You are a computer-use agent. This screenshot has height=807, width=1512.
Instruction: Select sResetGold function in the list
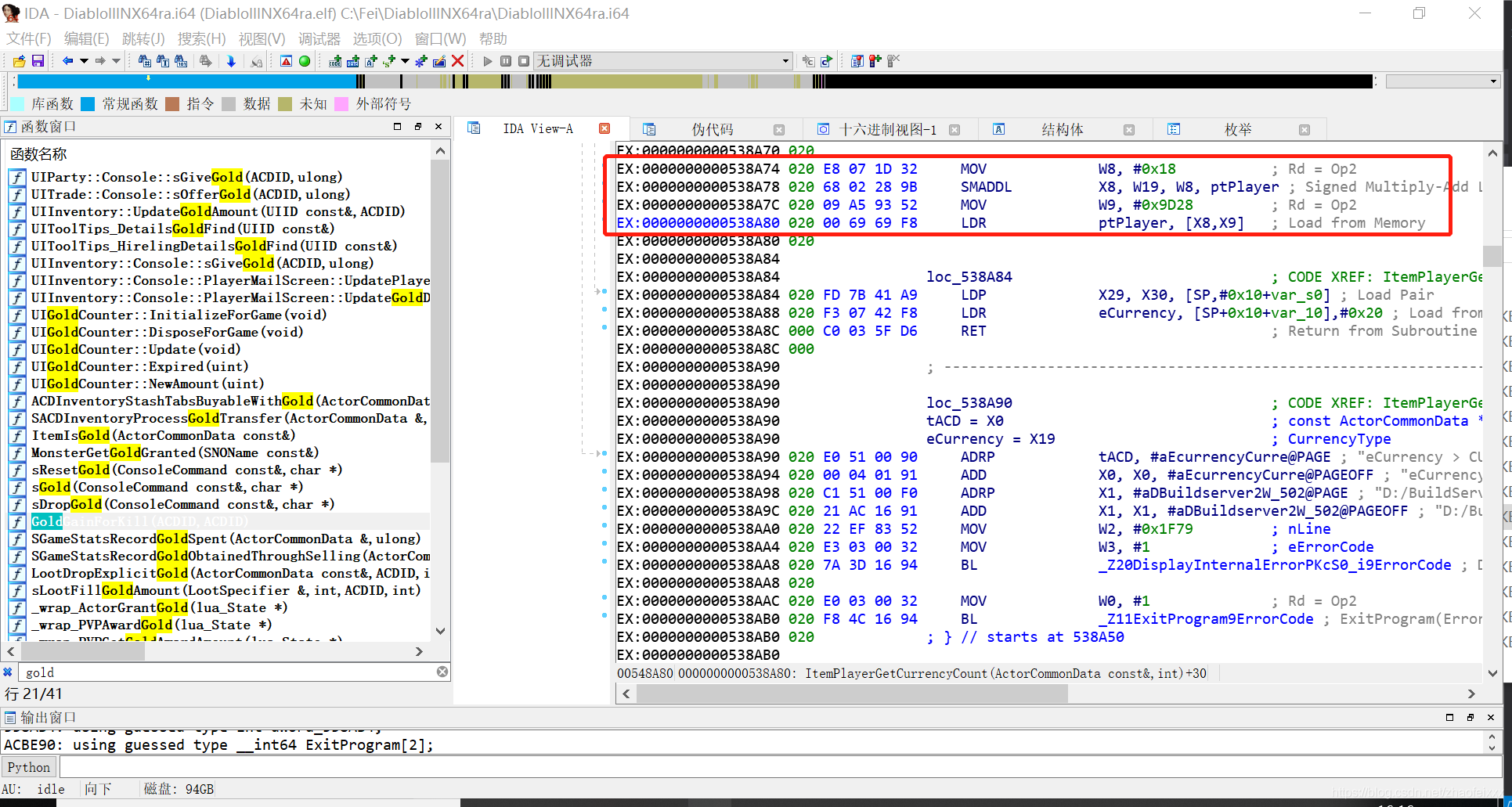pos(187,470)
